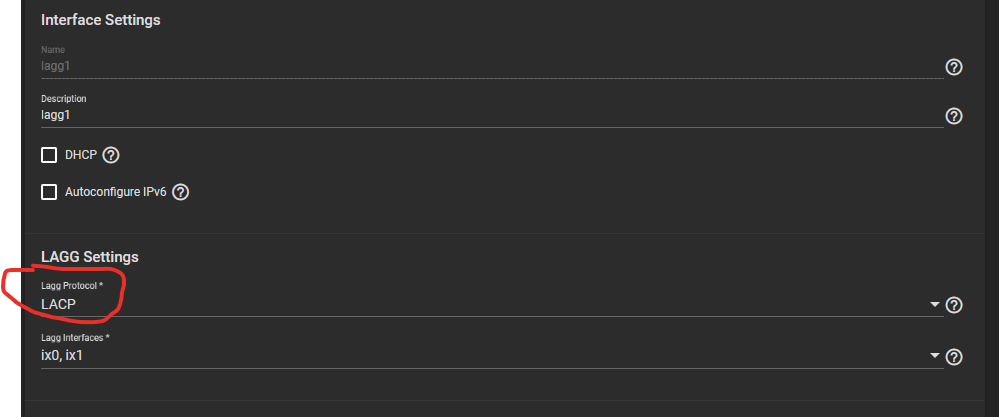Click the LACP protocol value
The width and height of the screenshot is (999, 417).
coord(59,303)
